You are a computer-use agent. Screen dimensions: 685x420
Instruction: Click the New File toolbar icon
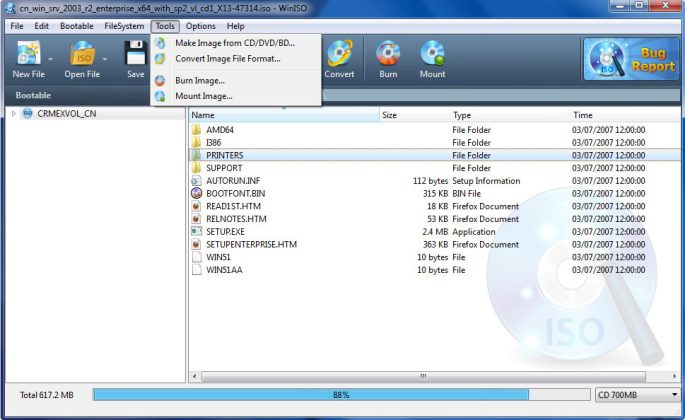pos(29,53)
